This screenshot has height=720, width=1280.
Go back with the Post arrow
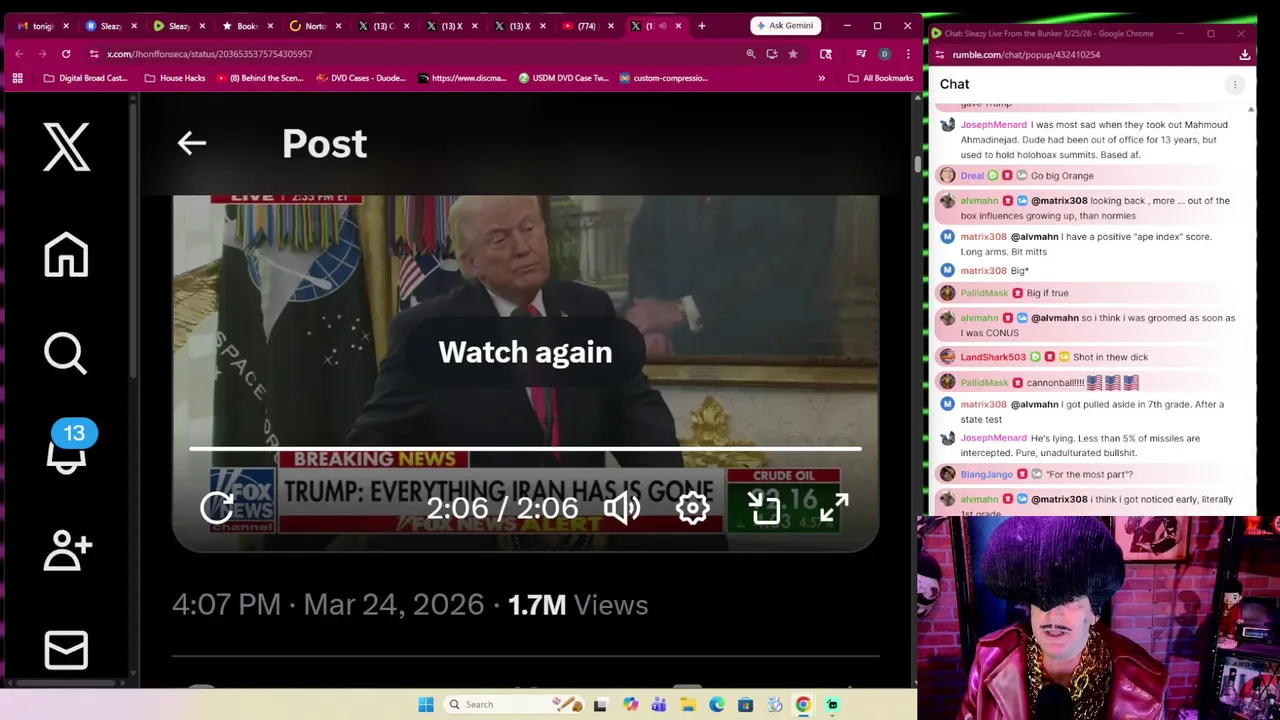pos(191,143)
